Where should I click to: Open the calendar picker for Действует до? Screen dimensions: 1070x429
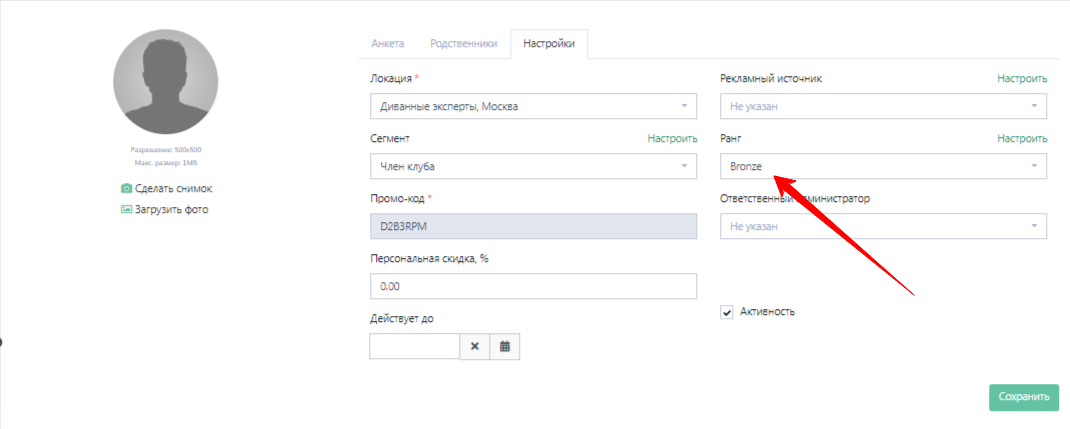click(505, 346)
